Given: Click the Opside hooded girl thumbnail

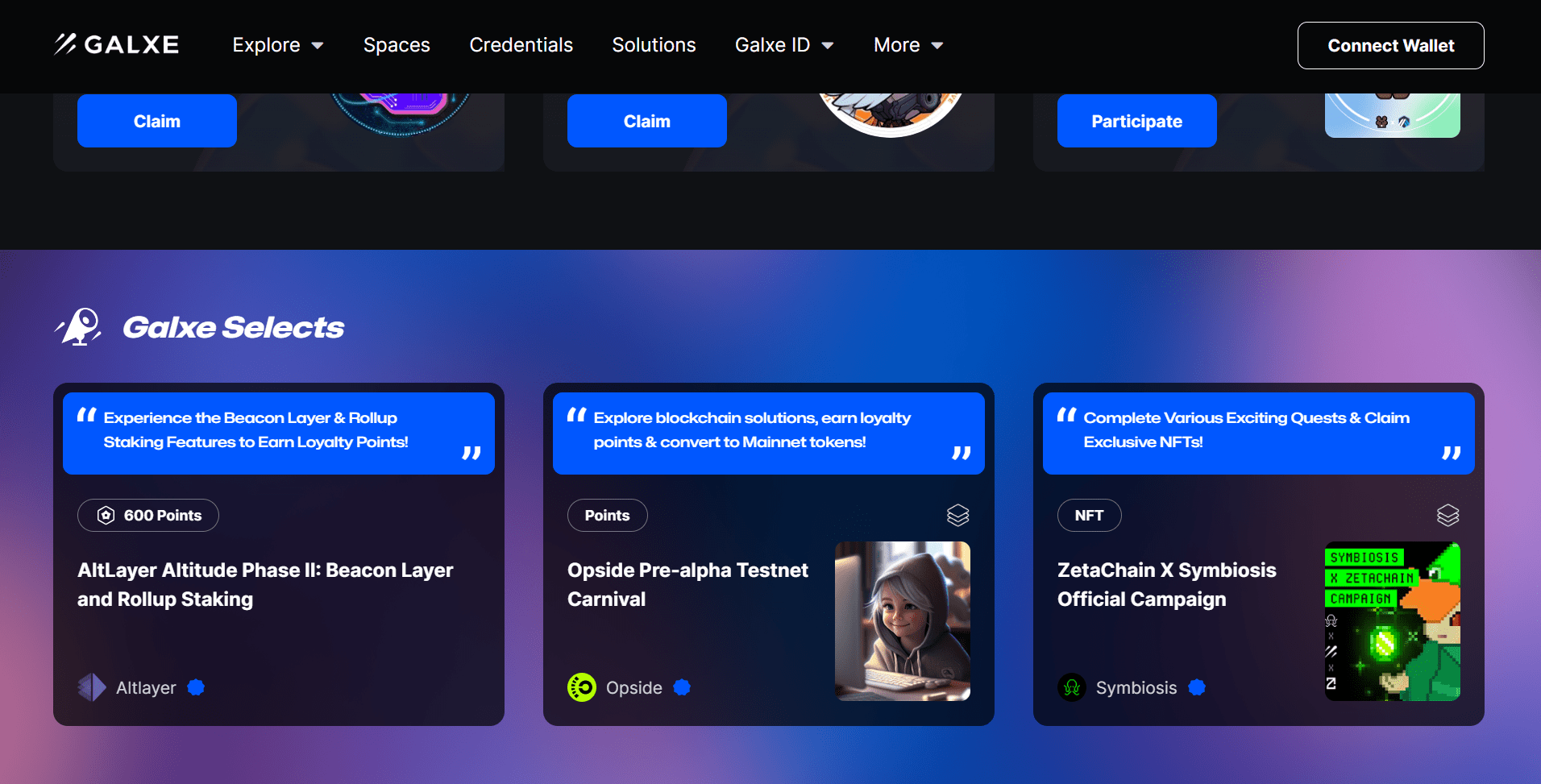Looking at the screenshot, I should [x=903, y=621].
